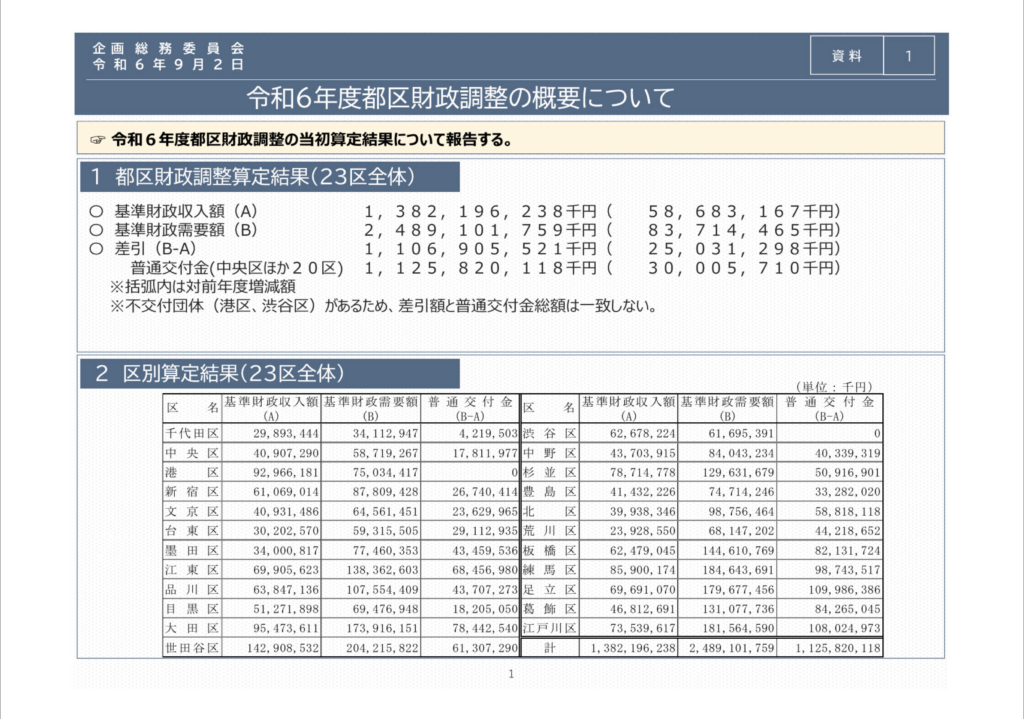The image size is (1024, 719).
Task: Click the parenthesized change 83,714,465千円
Action: [742, 231]
